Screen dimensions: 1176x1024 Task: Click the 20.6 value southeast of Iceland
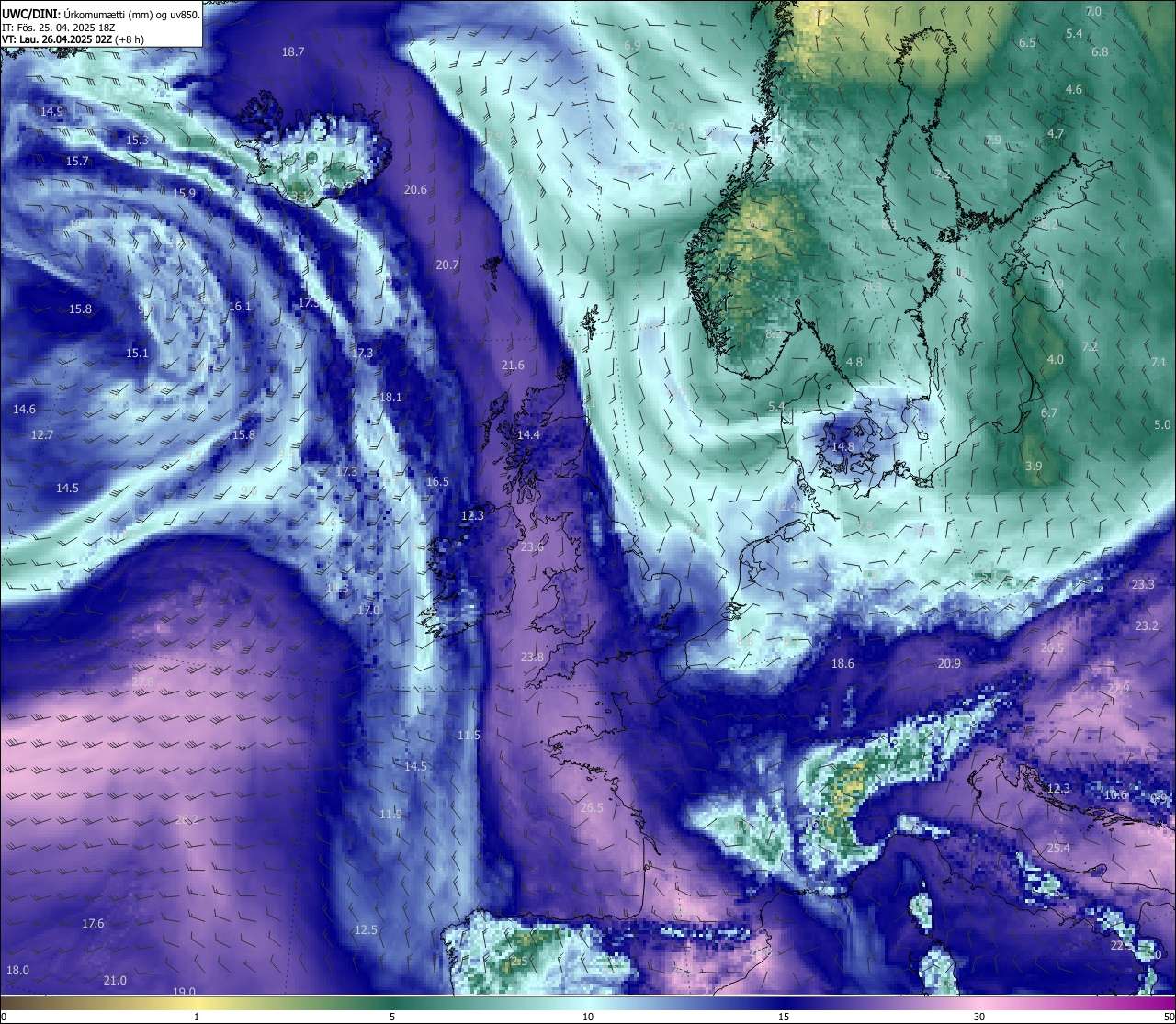tap(415, 190)
